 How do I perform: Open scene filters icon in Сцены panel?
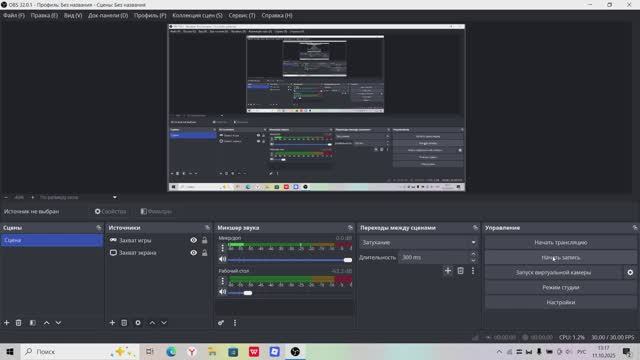pyautogui.click(x=33, y=322)
